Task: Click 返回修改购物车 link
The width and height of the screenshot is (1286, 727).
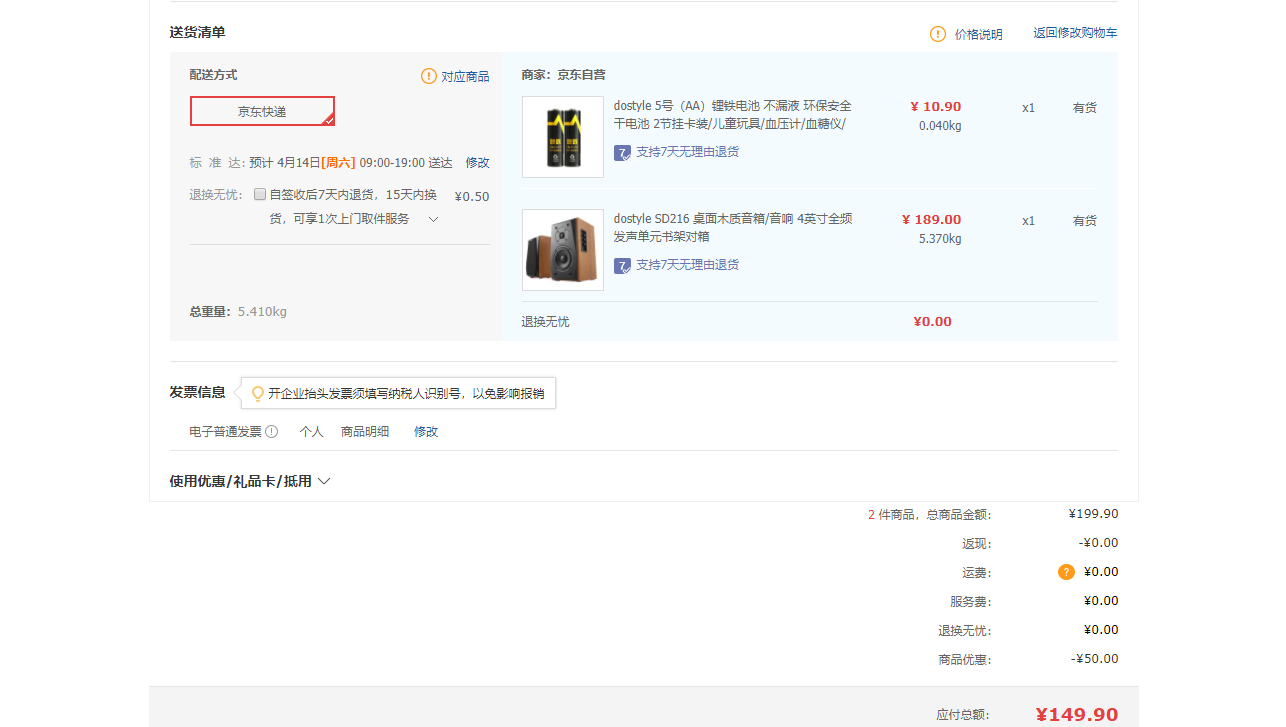Action: point(1075,33)
